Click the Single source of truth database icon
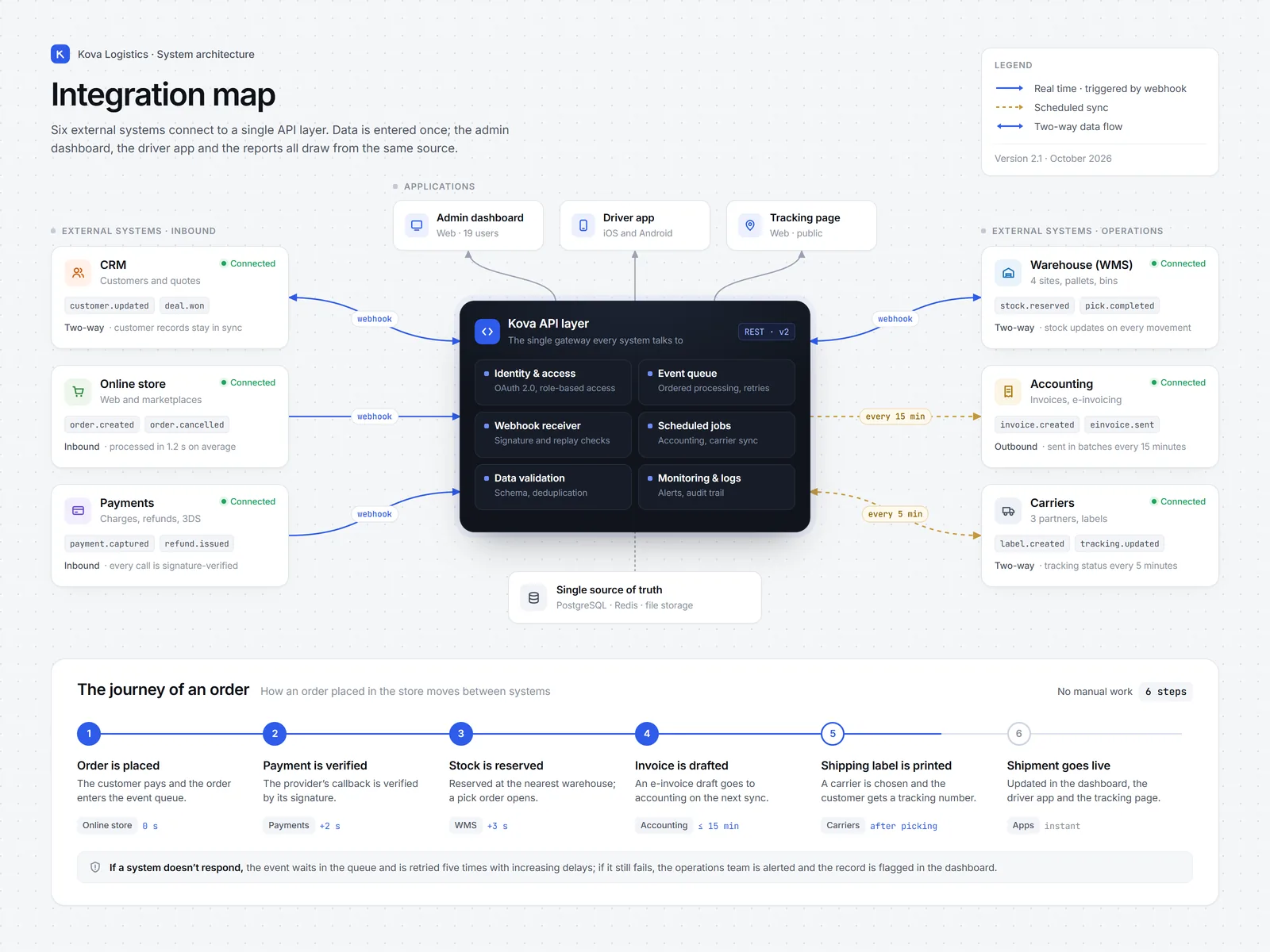The image size is (1270, 952). (x=533, y=597)
